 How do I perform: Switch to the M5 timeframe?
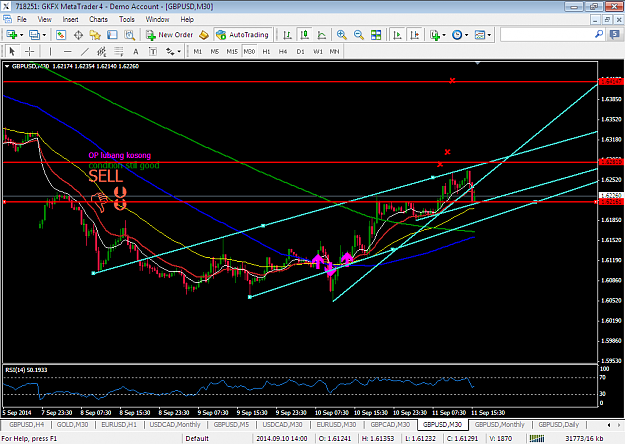point(214,51)
